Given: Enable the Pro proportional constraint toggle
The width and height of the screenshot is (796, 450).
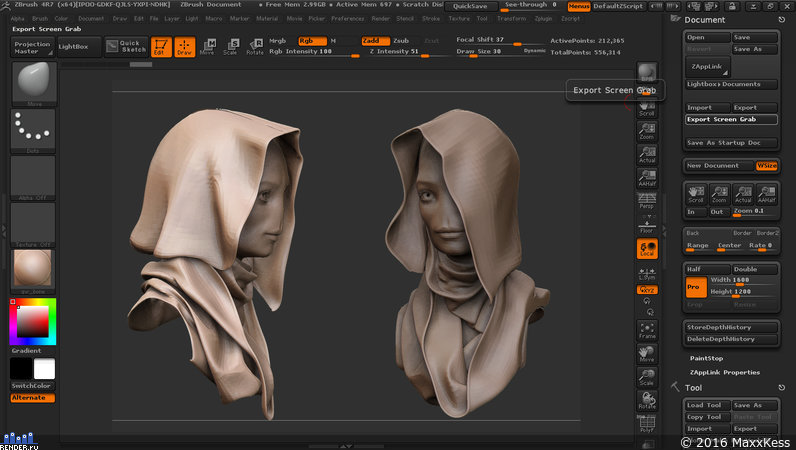Looking at the screenshot, I should (x=695, y=287).
